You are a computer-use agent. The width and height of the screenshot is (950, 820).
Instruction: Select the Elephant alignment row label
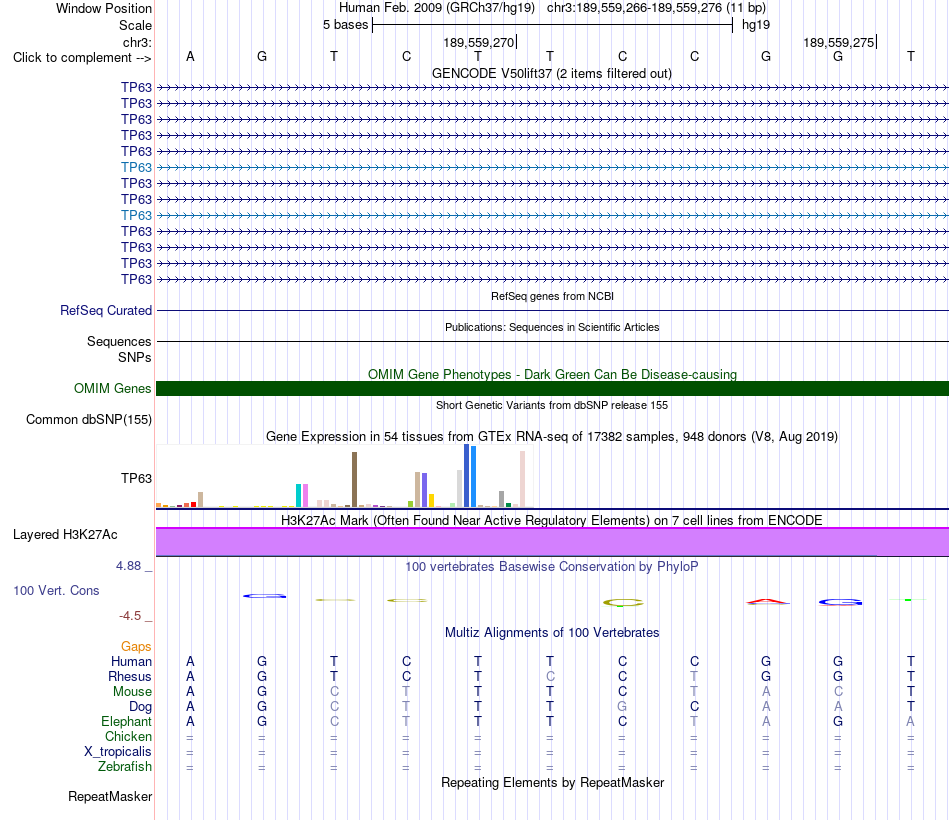point(126,721)
